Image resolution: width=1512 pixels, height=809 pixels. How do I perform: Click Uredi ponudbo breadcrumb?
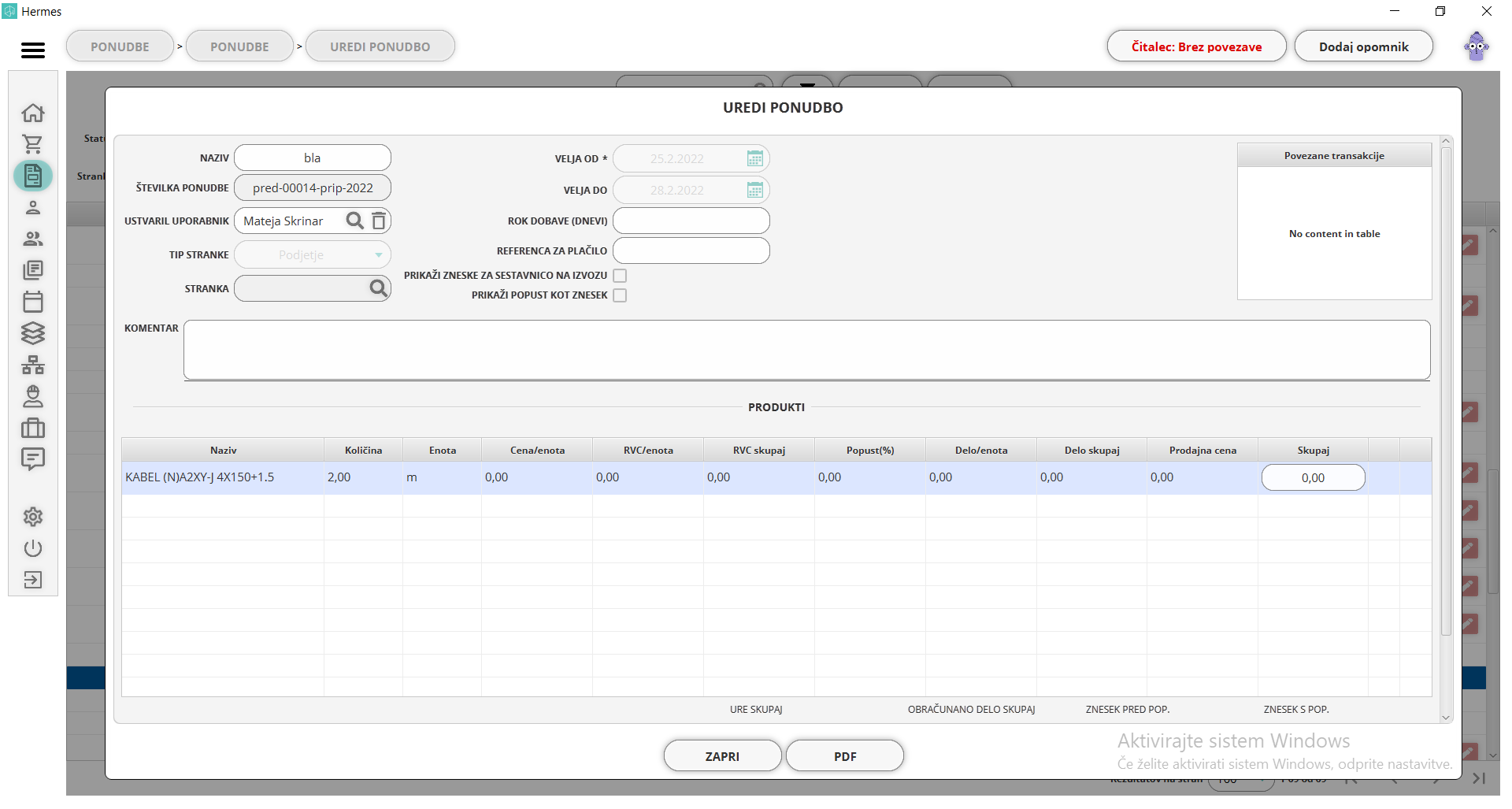pyautogui.click(x=380, y=46)
